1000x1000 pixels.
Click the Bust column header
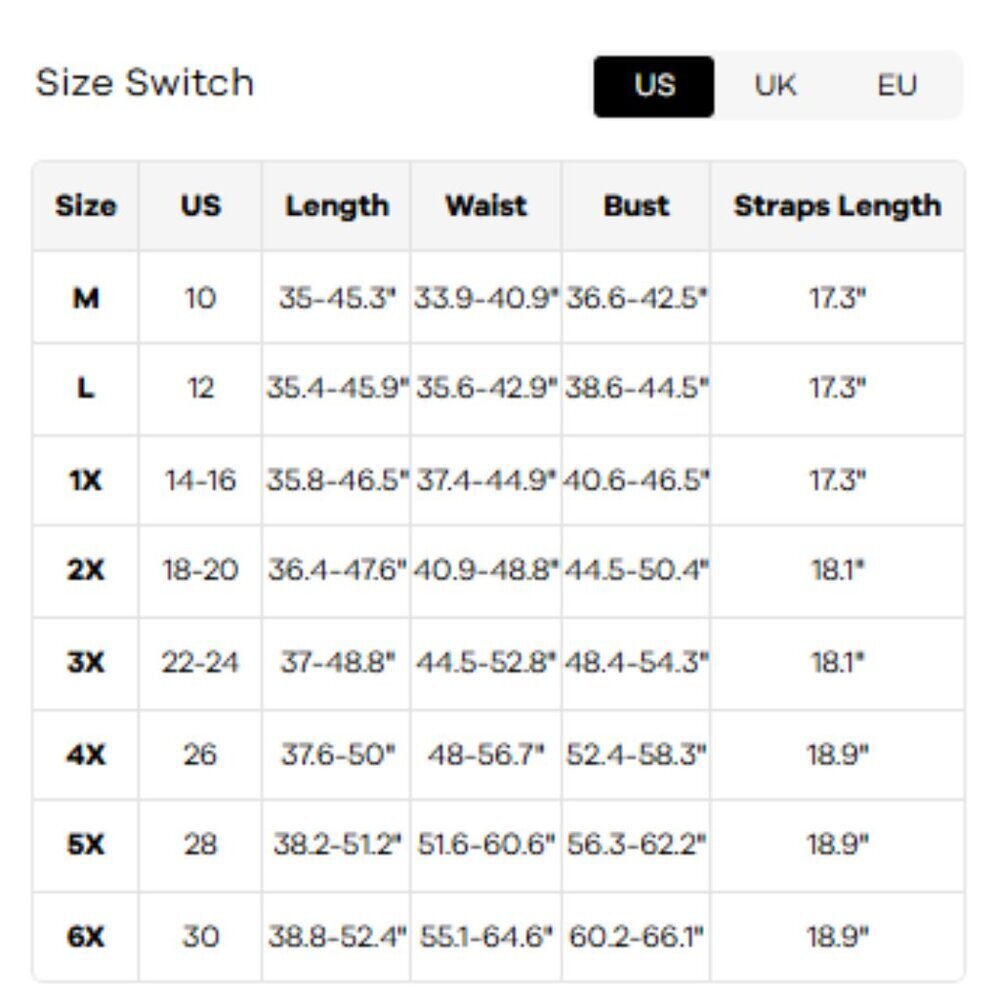(x=636, y=206)
